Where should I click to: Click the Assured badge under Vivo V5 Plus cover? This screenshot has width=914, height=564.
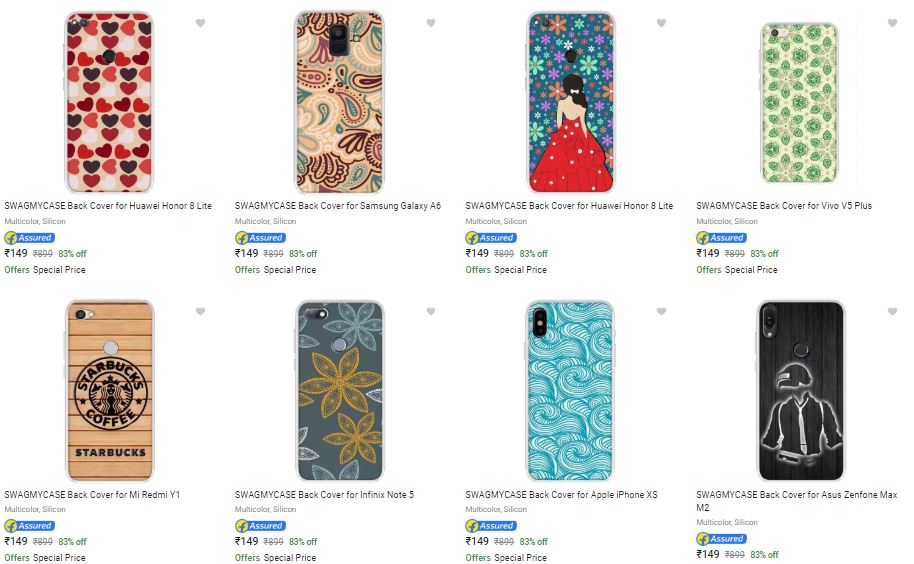click(722, 238)
